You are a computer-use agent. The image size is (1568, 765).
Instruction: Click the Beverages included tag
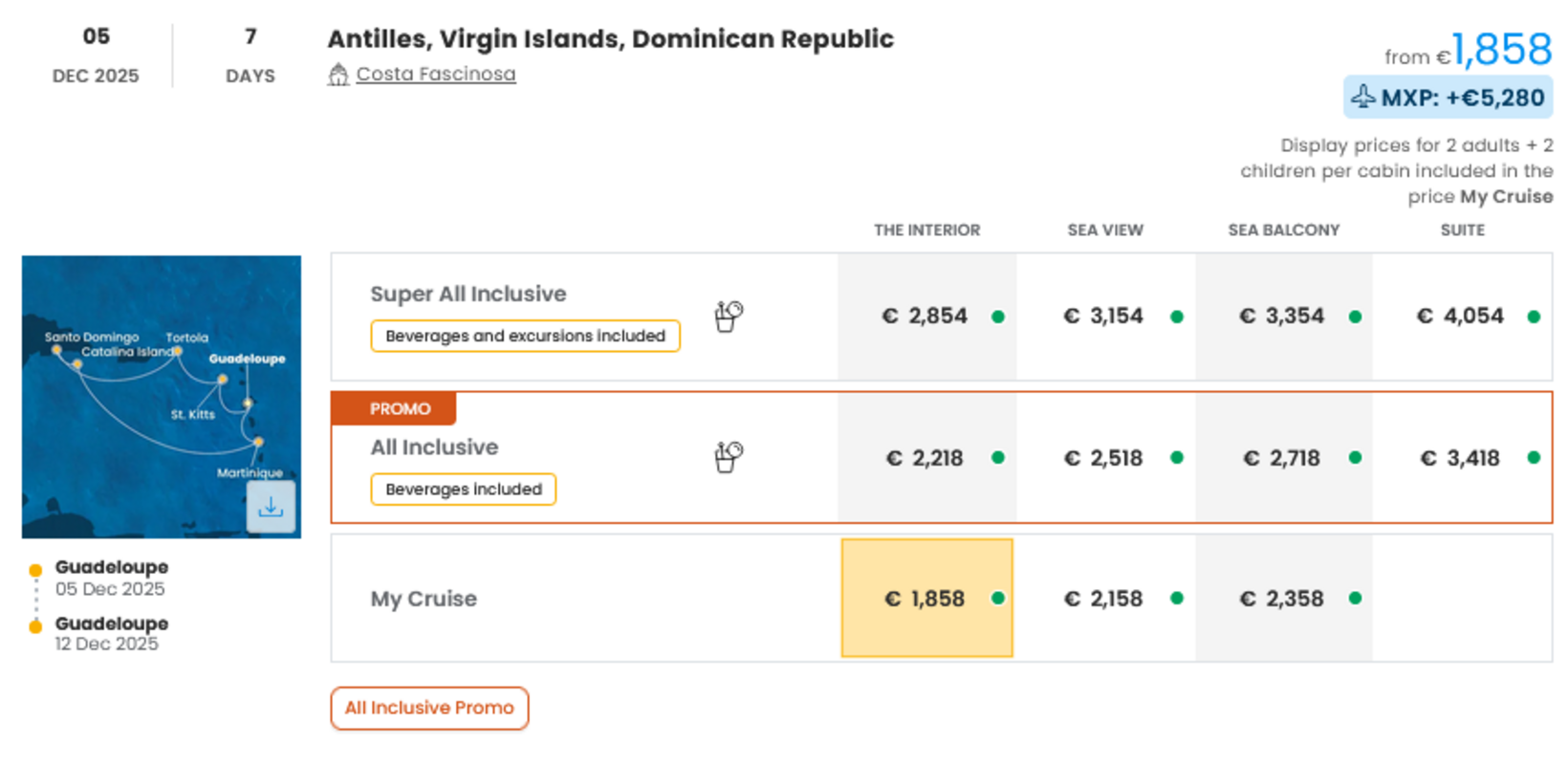463,489
